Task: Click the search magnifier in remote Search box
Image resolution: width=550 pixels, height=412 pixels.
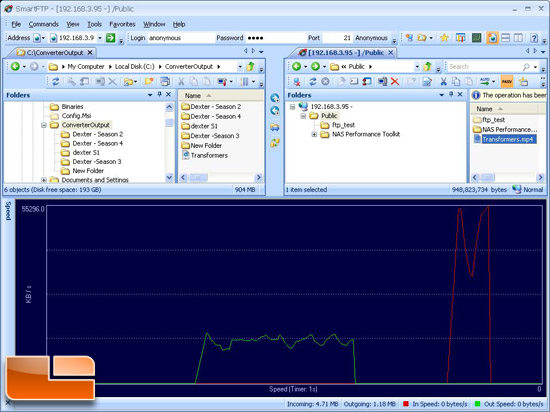Action: (526, 67)
